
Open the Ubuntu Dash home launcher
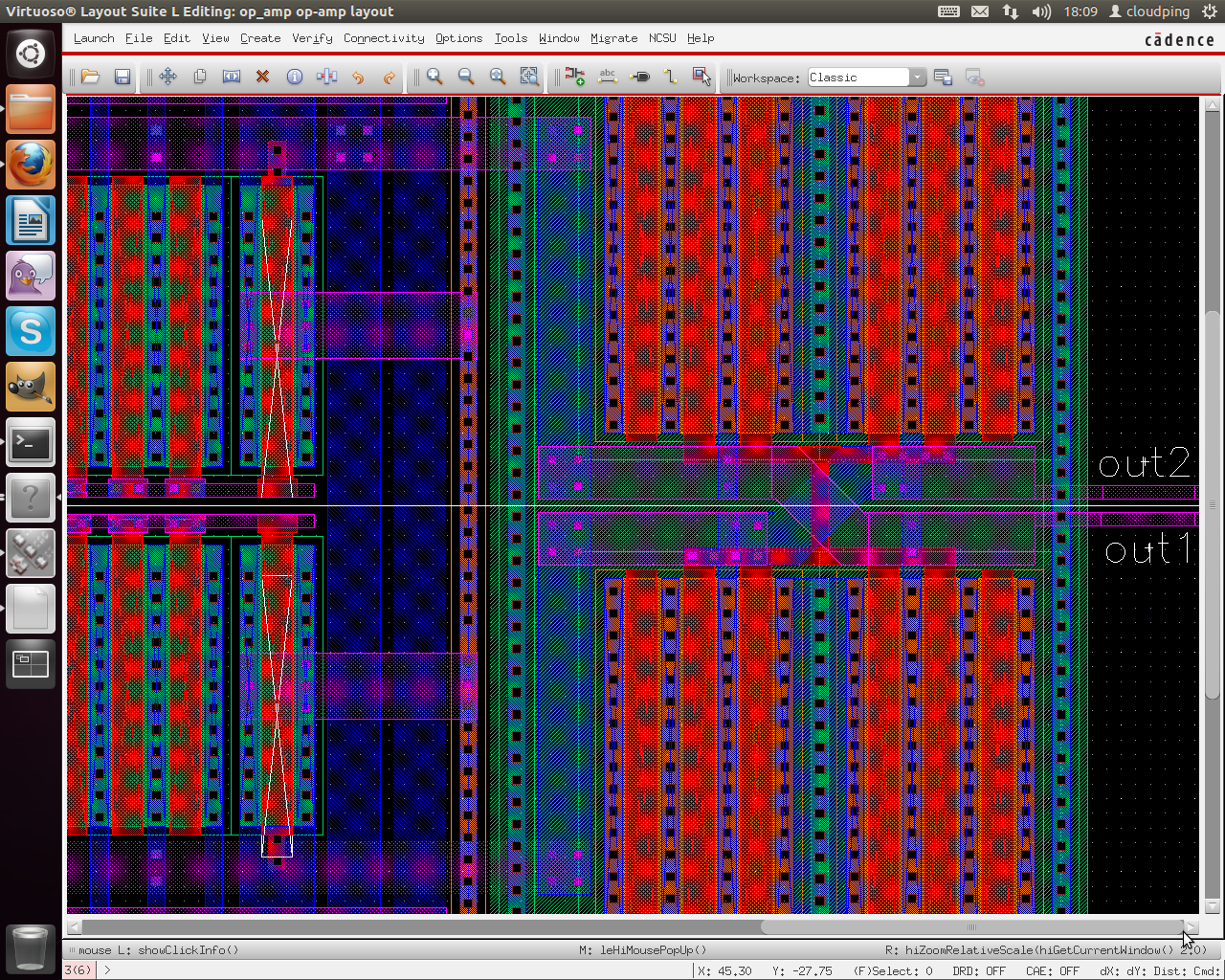point(31,54)
